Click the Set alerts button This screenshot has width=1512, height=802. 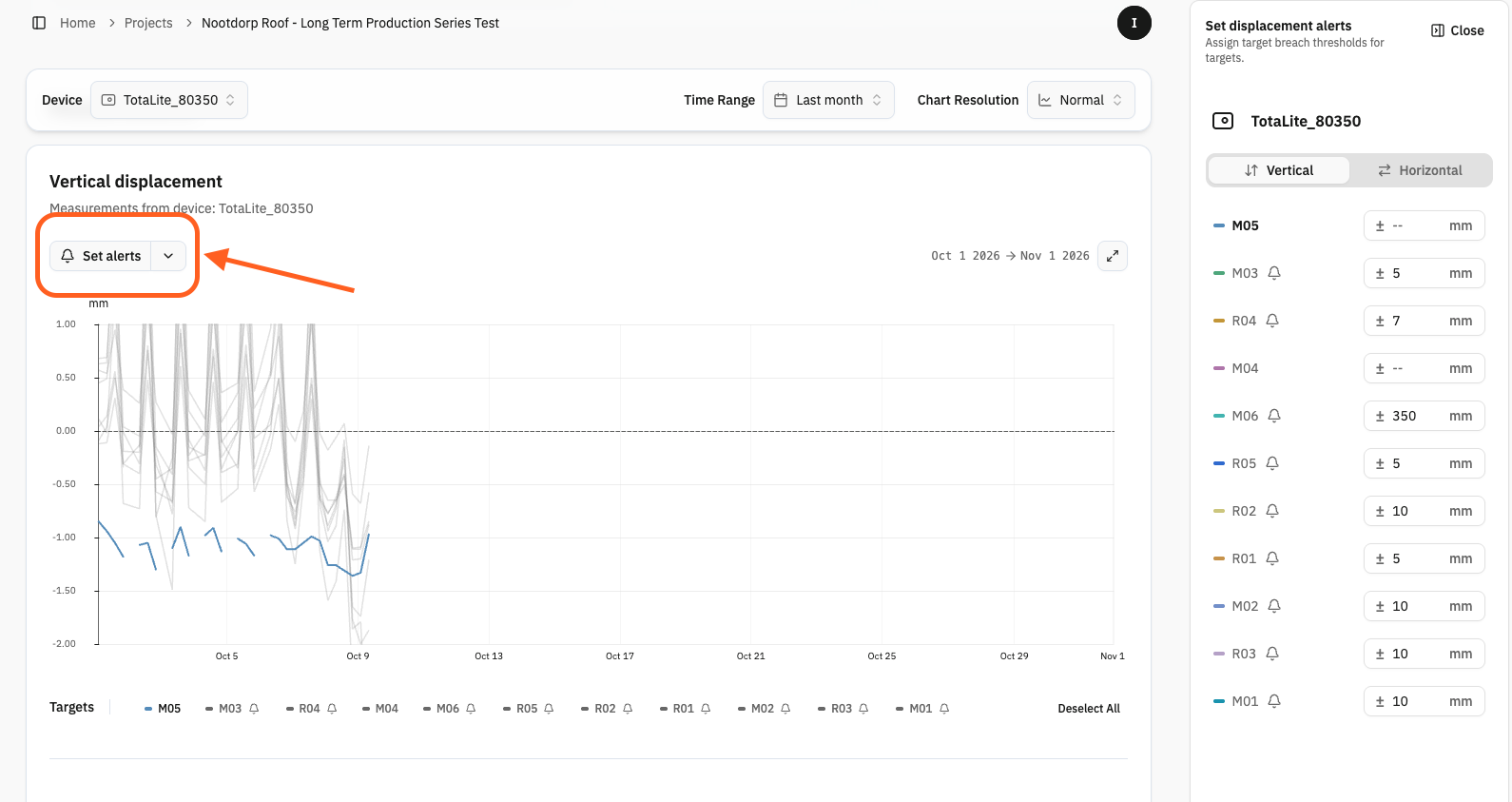101,256
